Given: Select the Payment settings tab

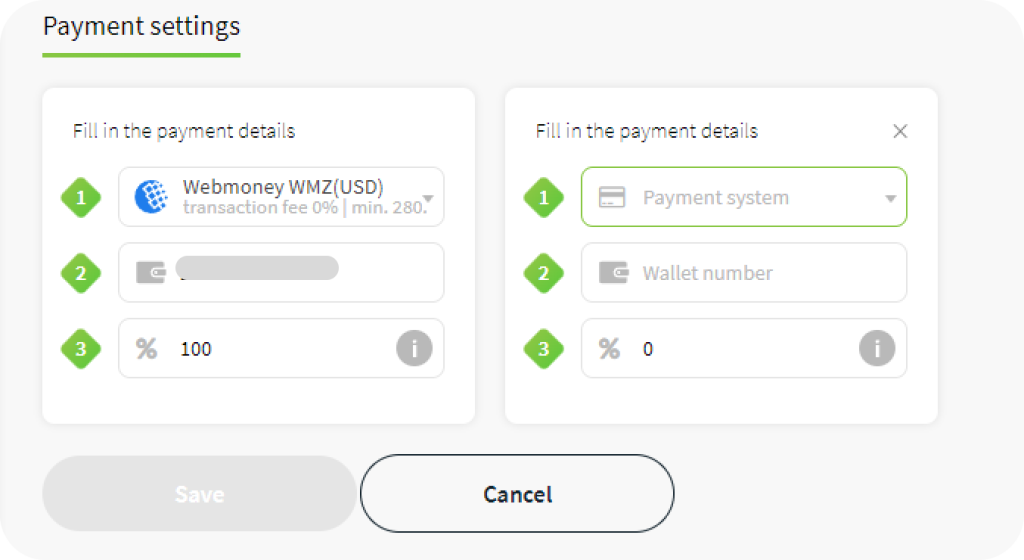Looking at the screenshot, I should pyautogui.click(x=142, y=27).
